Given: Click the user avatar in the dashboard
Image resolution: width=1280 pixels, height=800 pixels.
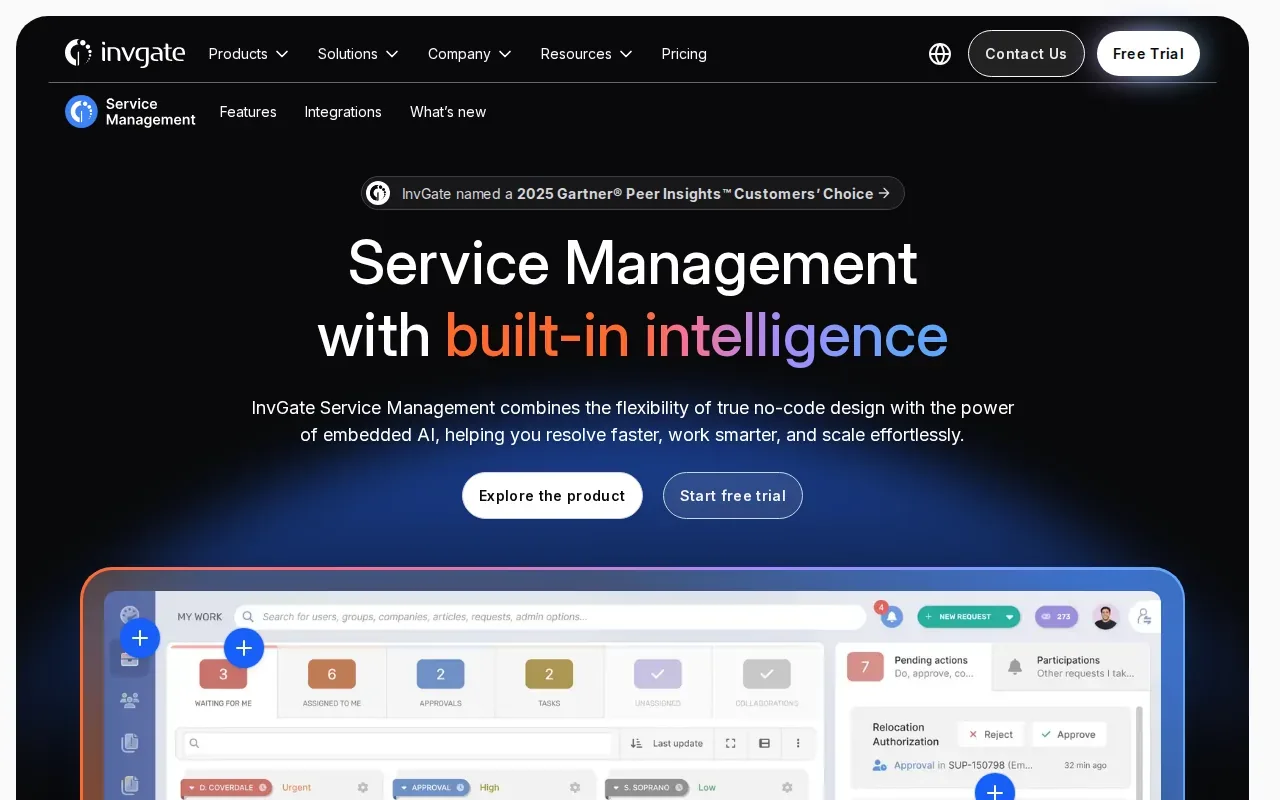Looking at the screenshot, I should tap(1105, 617).
